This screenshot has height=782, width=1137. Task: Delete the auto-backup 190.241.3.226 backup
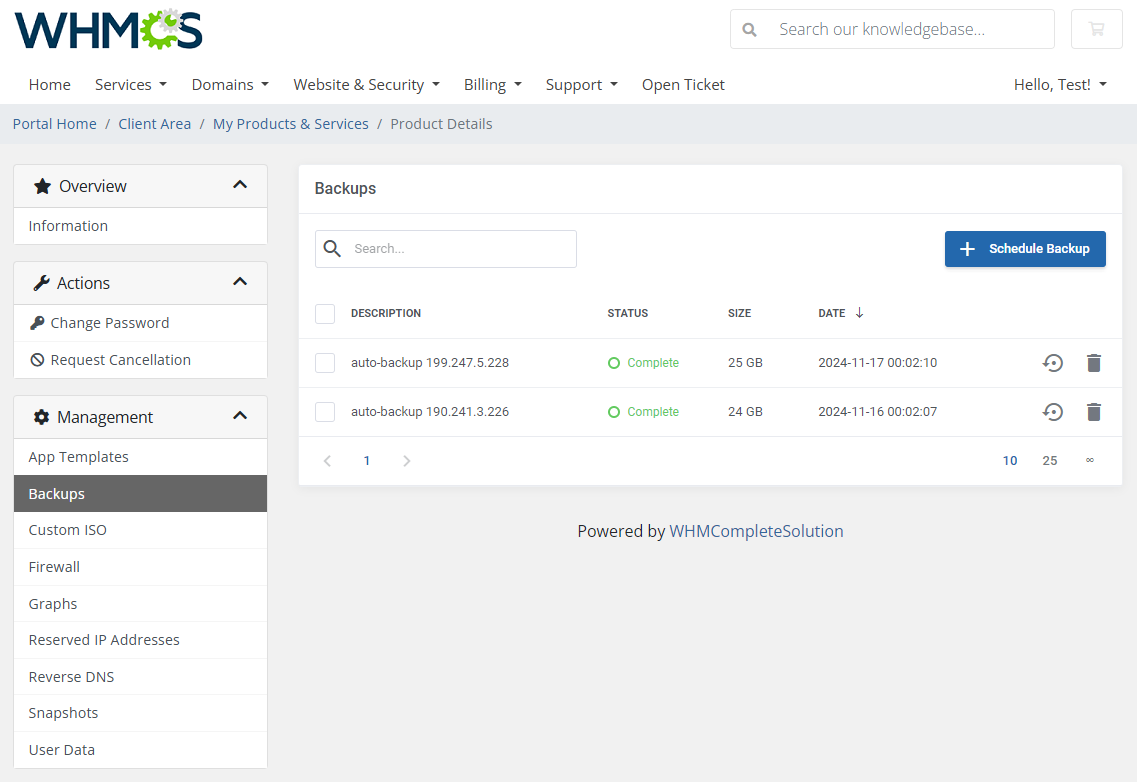coord(1094,412)
